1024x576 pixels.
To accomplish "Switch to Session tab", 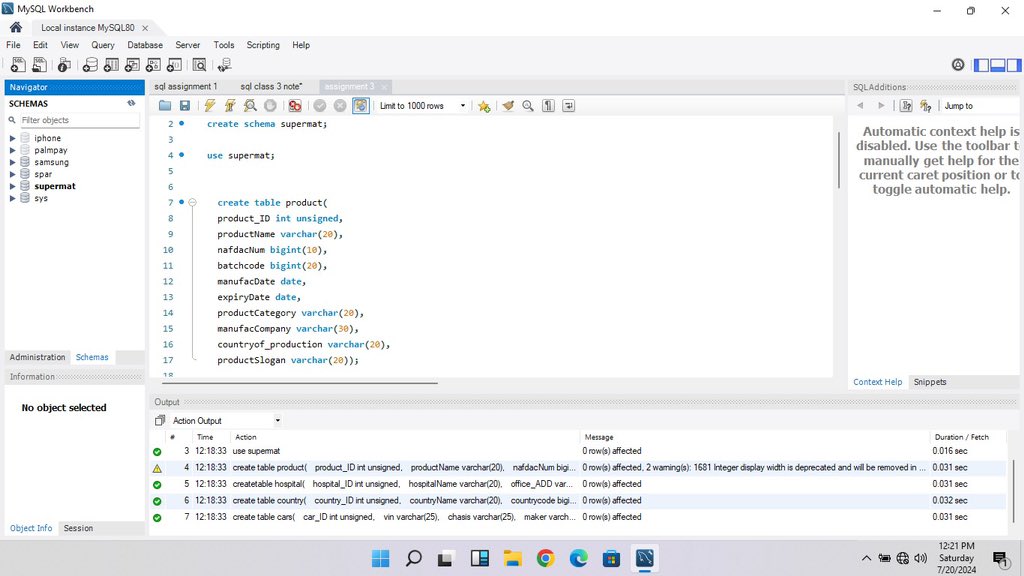I will (x=78, y=528).
